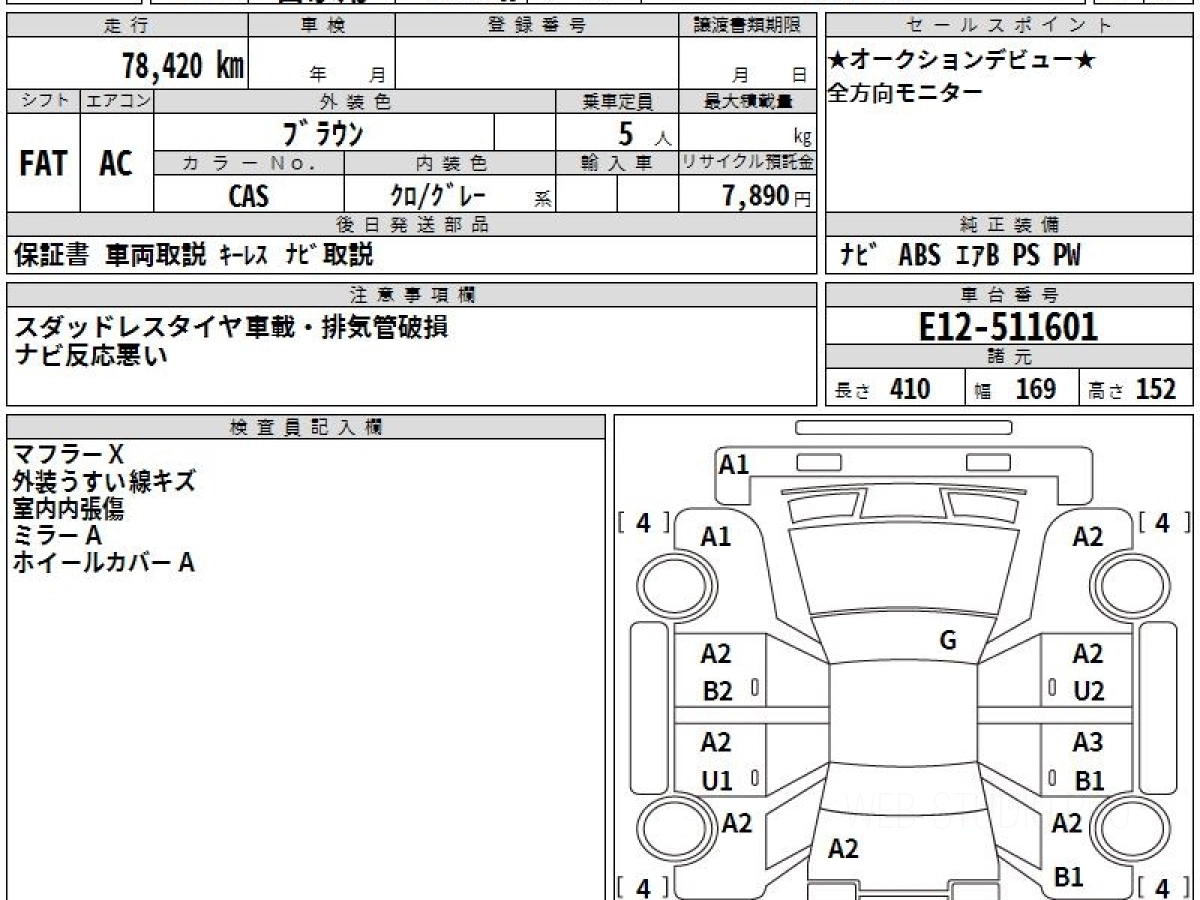Click the U1 mark on the car diagram
The height and width of the screenshot is (900, 1200).
pyautogui.click(x=717, y=782)
